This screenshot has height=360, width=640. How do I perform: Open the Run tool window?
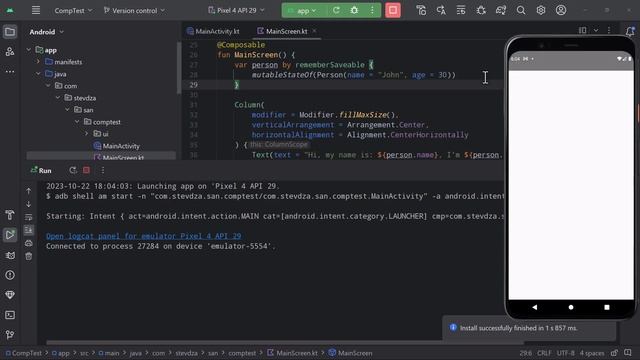pyautogui.click(x=10, y=235)
